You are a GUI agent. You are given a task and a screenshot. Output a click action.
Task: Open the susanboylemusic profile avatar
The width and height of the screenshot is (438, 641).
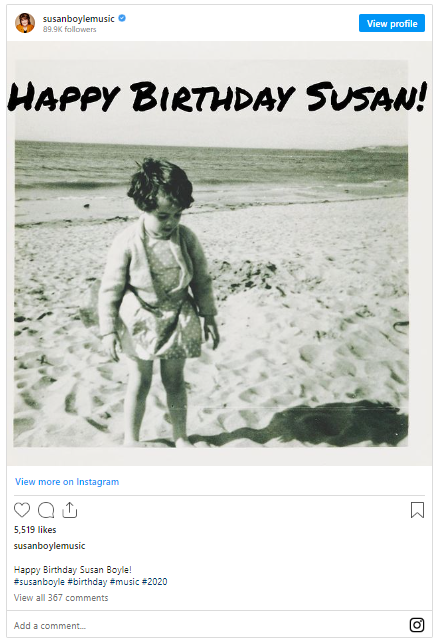25,23
